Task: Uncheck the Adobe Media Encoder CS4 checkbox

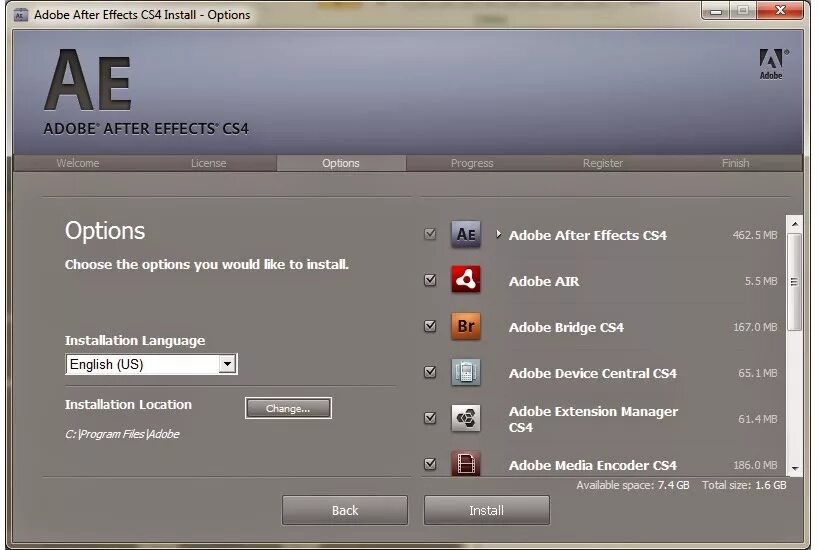Action: click(430, 464)
